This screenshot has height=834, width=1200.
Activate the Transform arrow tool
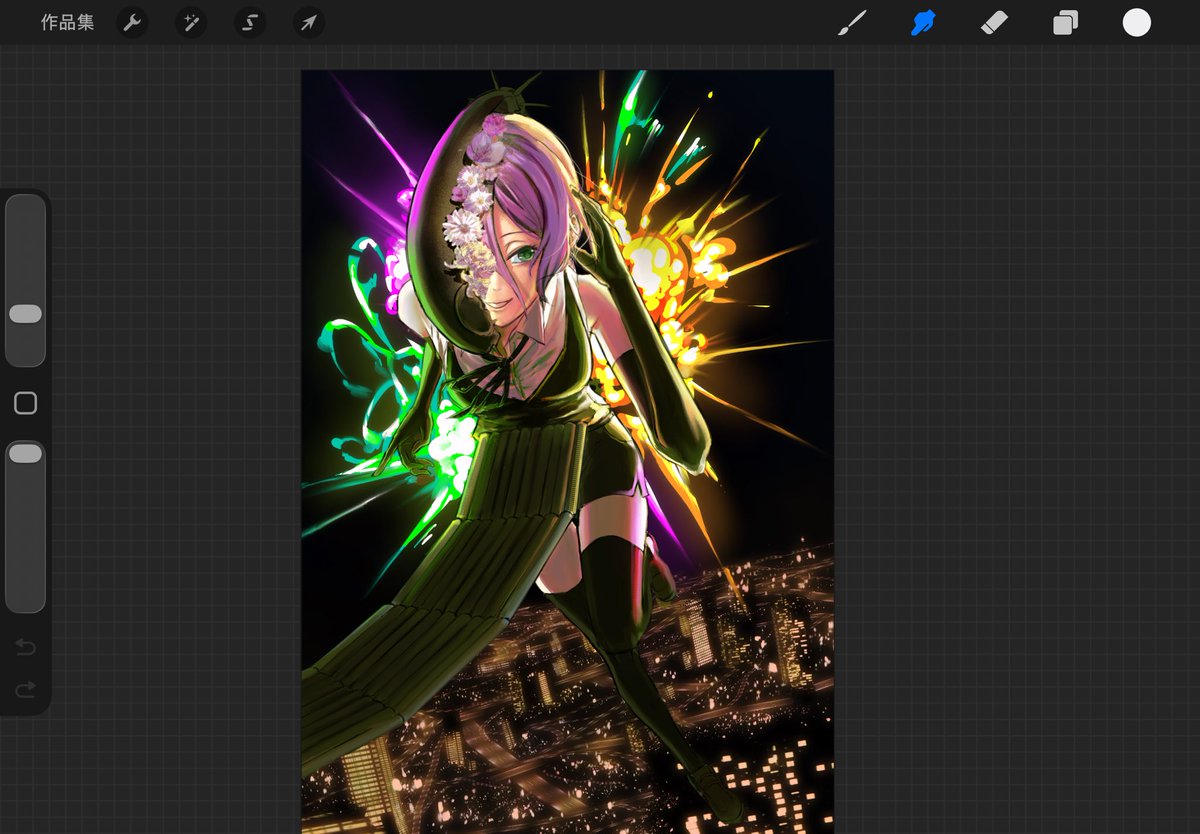tap(309, 23)
